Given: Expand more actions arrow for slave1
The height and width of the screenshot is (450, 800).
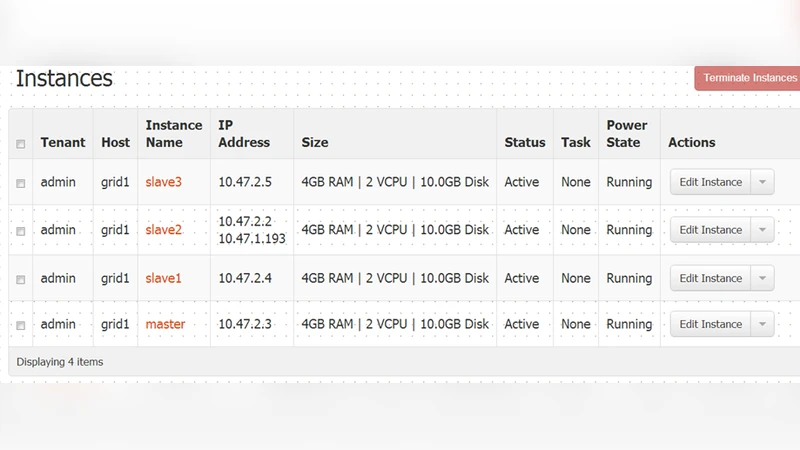Looking at the screenshot, I should (x=762, y=278).
